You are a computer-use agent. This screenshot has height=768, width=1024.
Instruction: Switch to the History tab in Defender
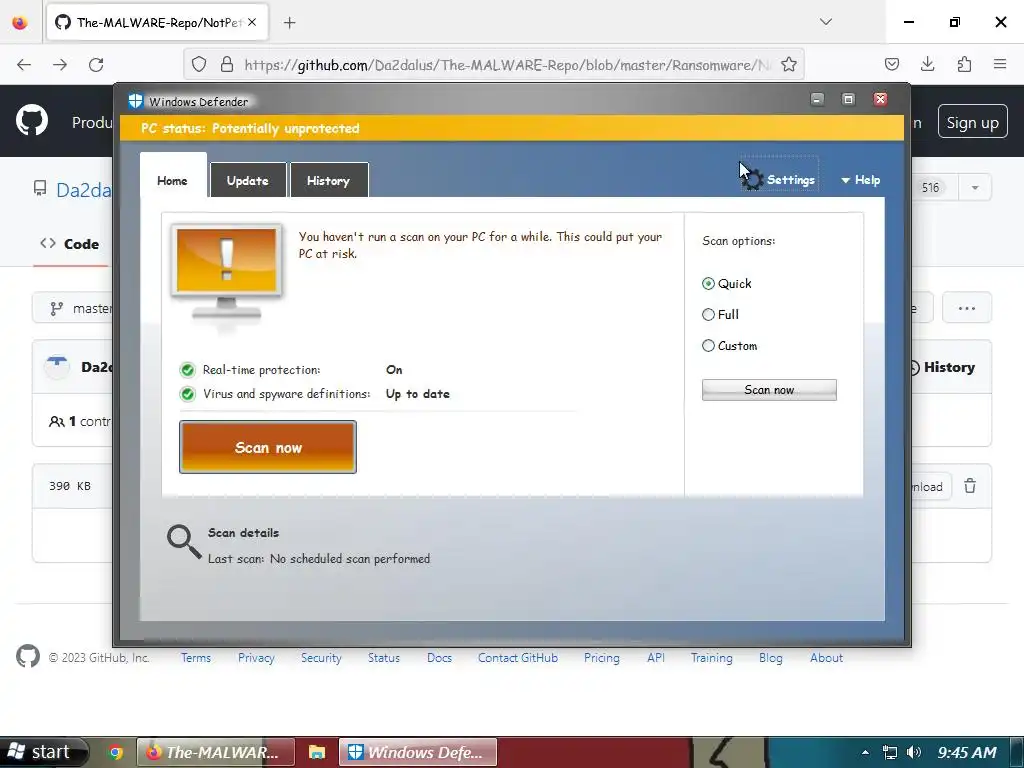(328, 181)
